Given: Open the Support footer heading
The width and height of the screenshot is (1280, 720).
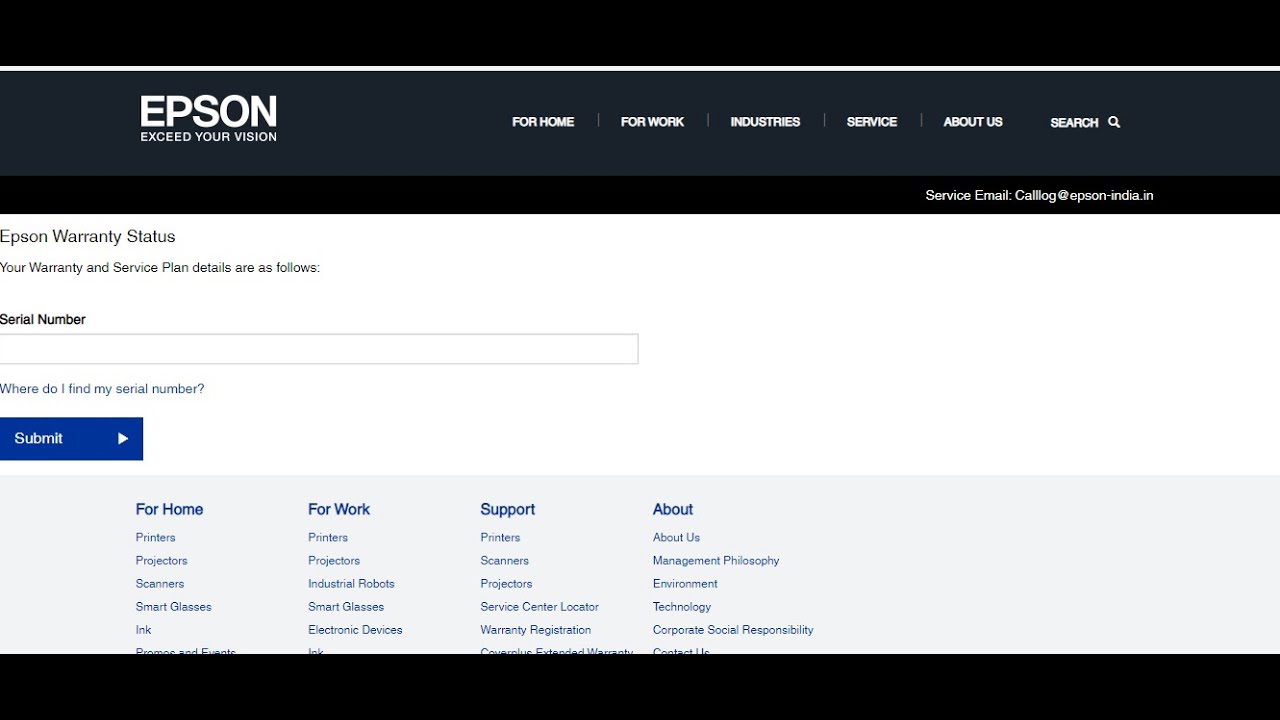Looking at the screenshot, I should click(x=507, y=510).
